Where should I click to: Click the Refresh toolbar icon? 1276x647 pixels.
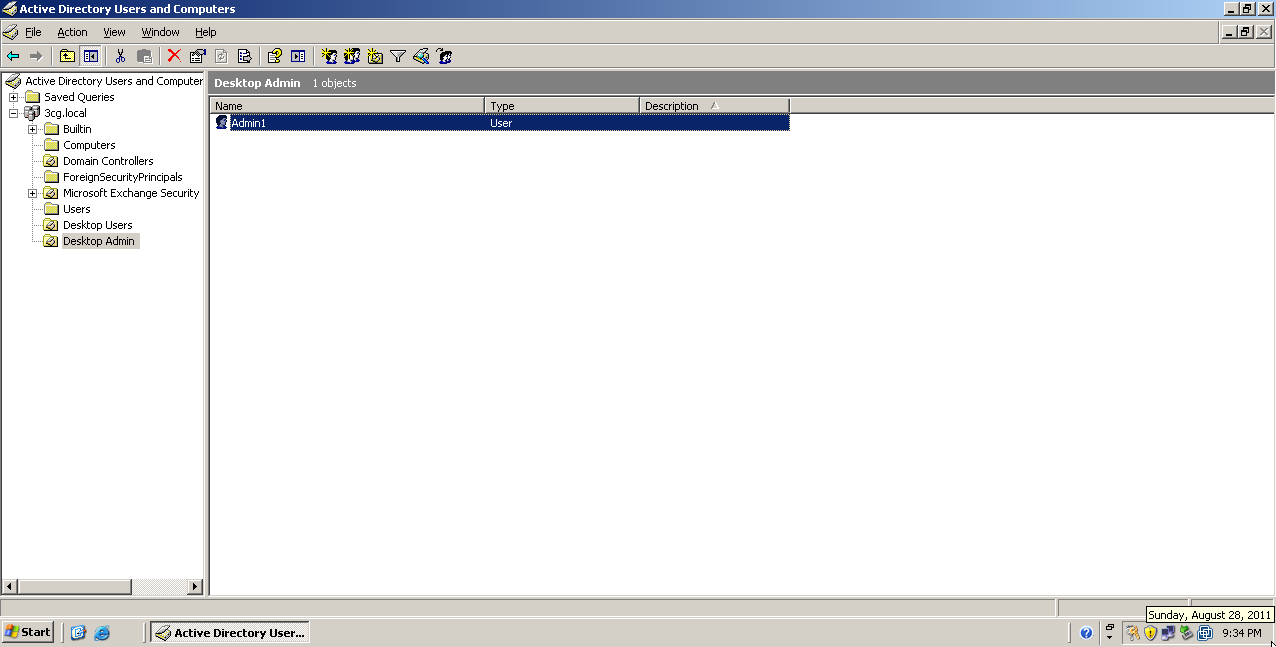tap(220, 56)
